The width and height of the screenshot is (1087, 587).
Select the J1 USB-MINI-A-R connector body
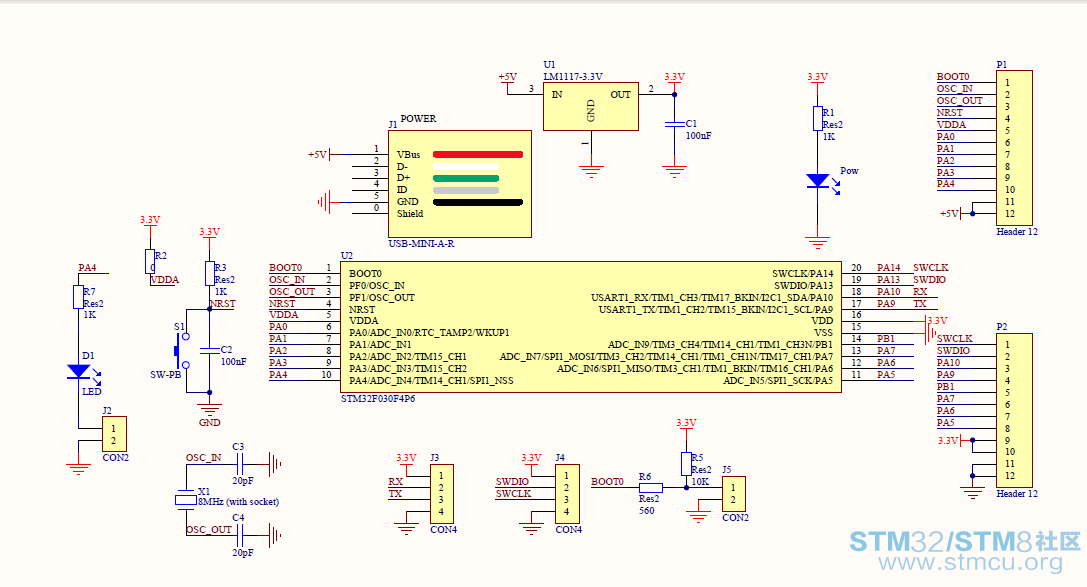pos(460,184)
